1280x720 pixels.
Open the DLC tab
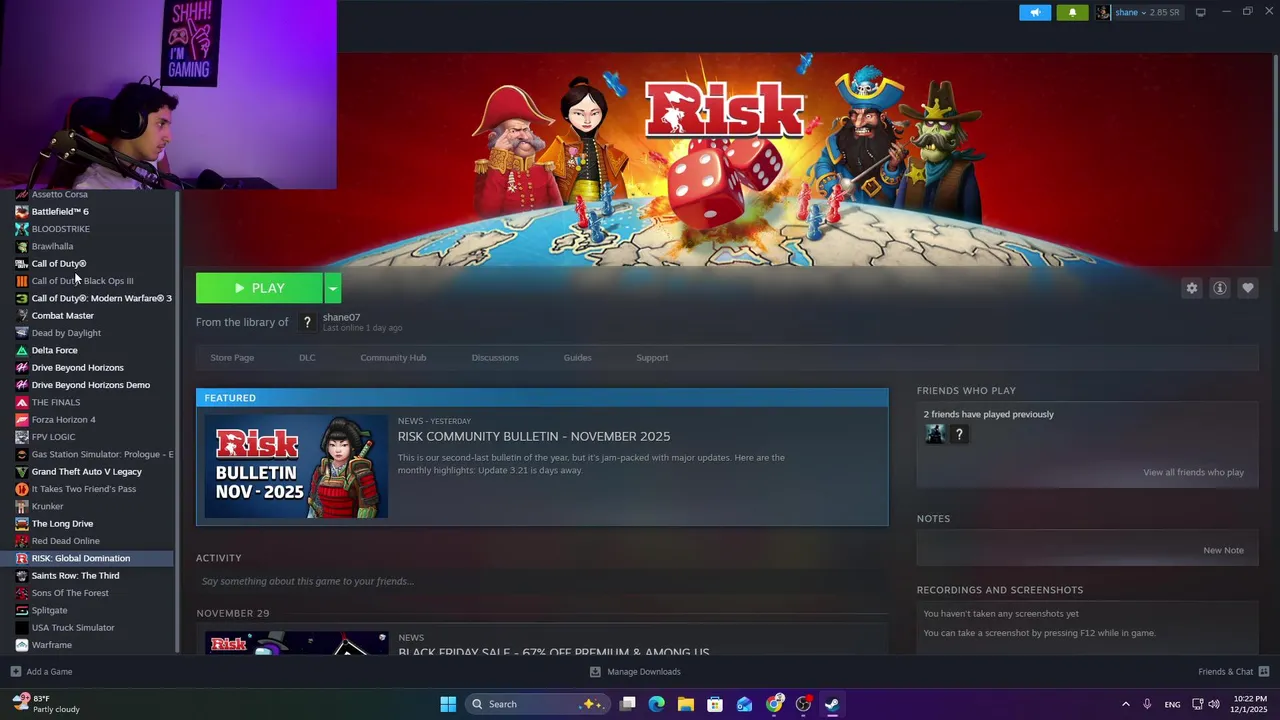click(307, 358)
